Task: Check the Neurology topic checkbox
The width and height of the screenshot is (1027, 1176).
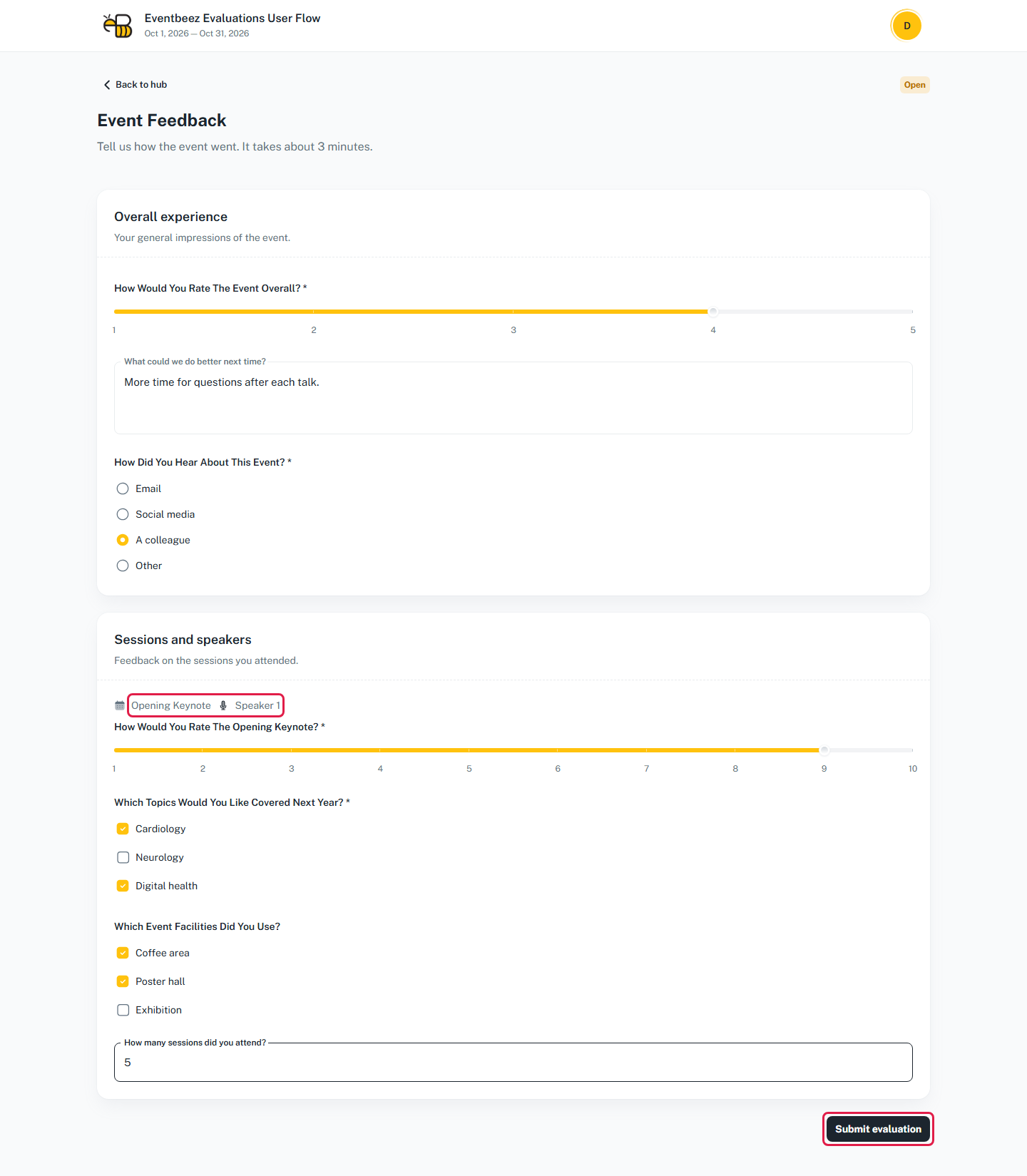Action: click(123, 857)
